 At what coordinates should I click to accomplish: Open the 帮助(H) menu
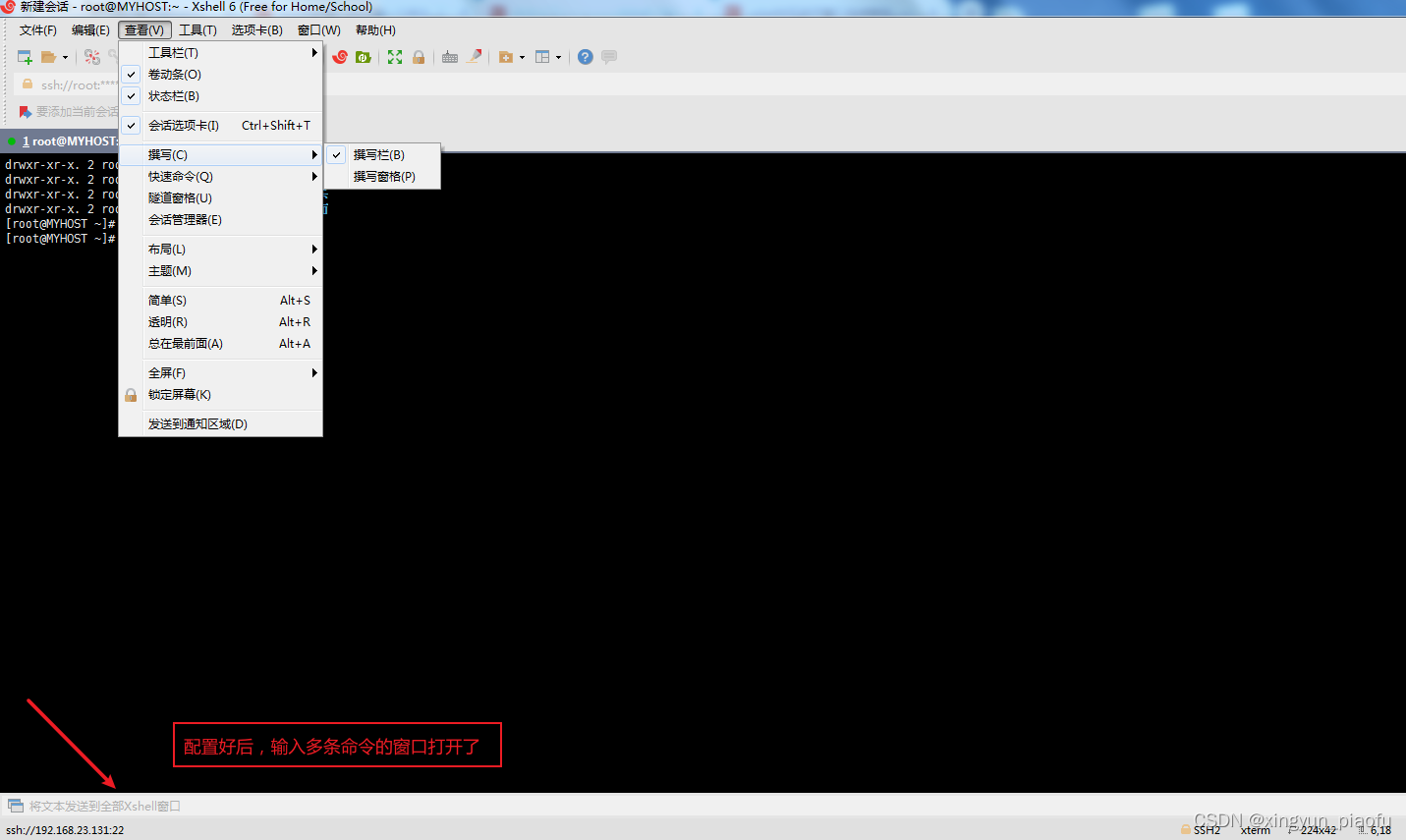[375, 30]
